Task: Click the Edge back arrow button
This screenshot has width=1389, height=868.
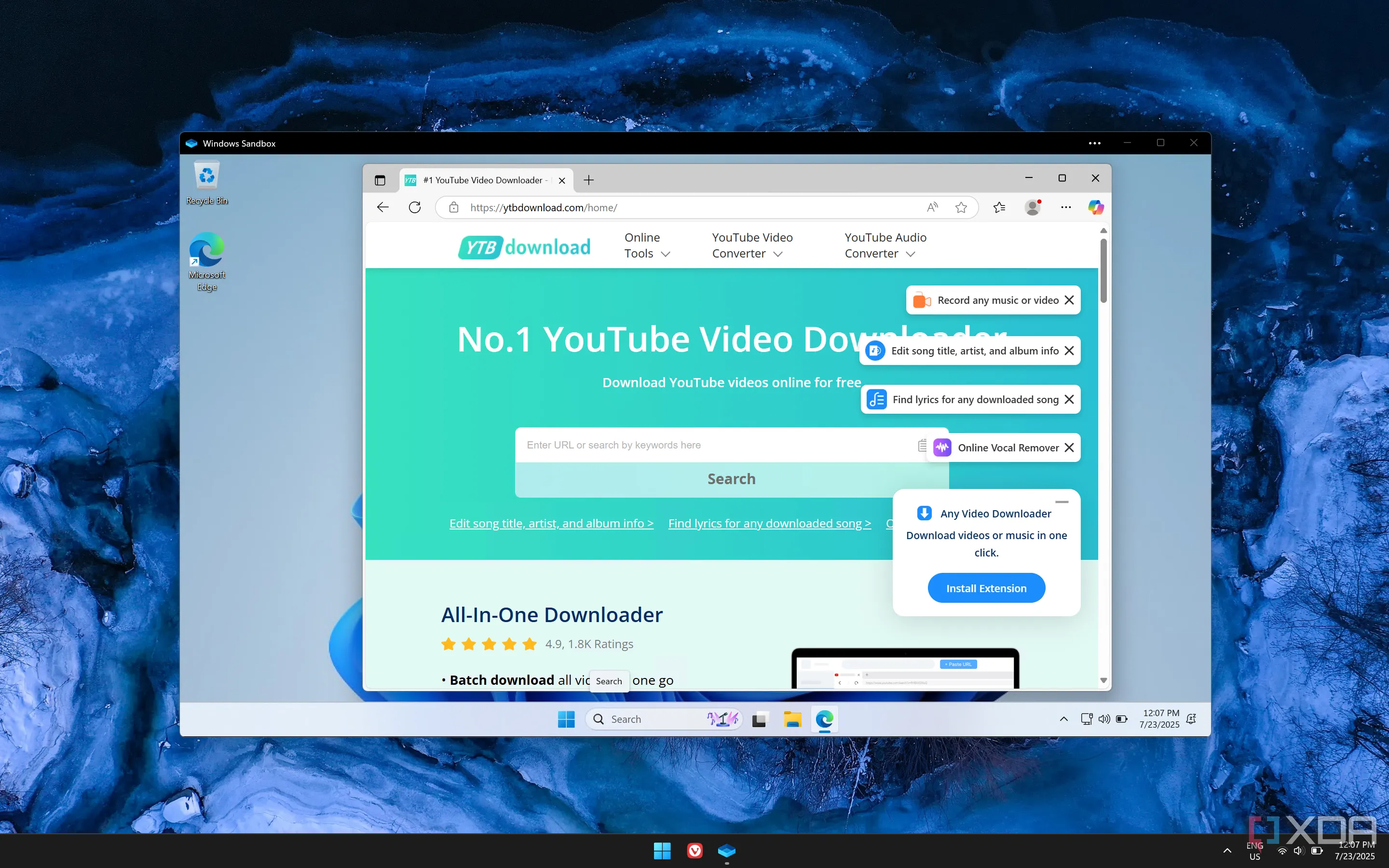Action: pos(383,207)
